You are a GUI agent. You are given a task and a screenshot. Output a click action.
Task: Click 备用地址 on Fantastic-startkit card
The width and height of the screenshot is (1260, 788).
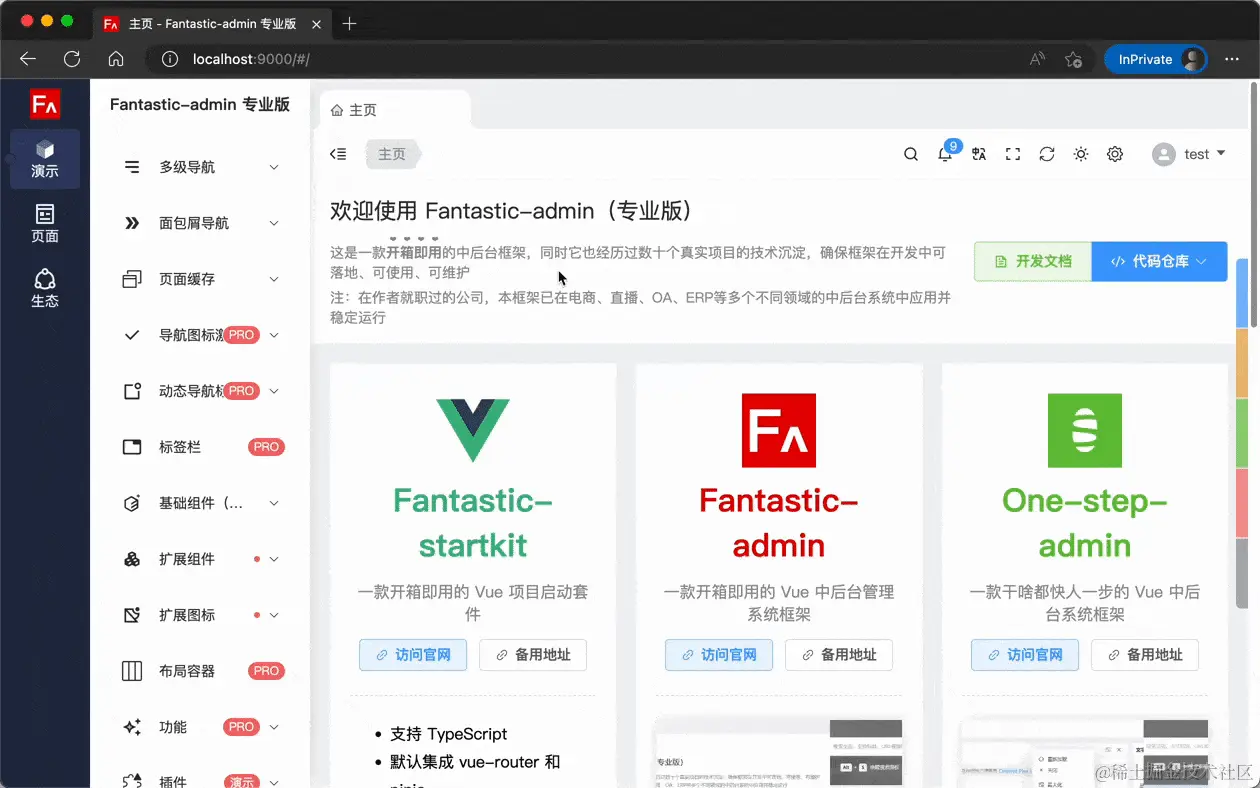pyautogui.click(x=533, y=655)
